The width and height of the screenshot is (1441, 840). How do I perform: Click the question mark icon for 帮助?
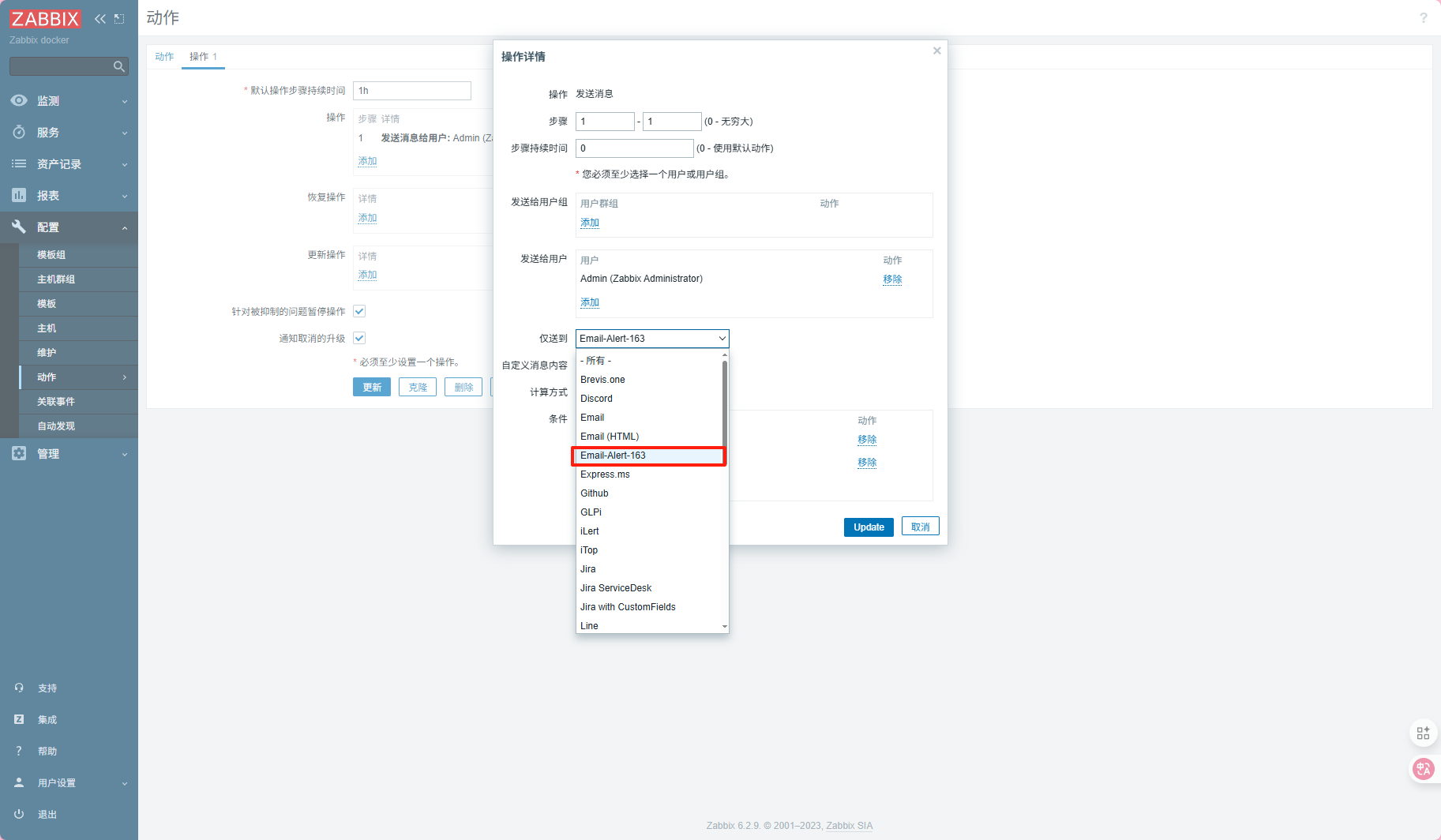(x=19, y=751)
